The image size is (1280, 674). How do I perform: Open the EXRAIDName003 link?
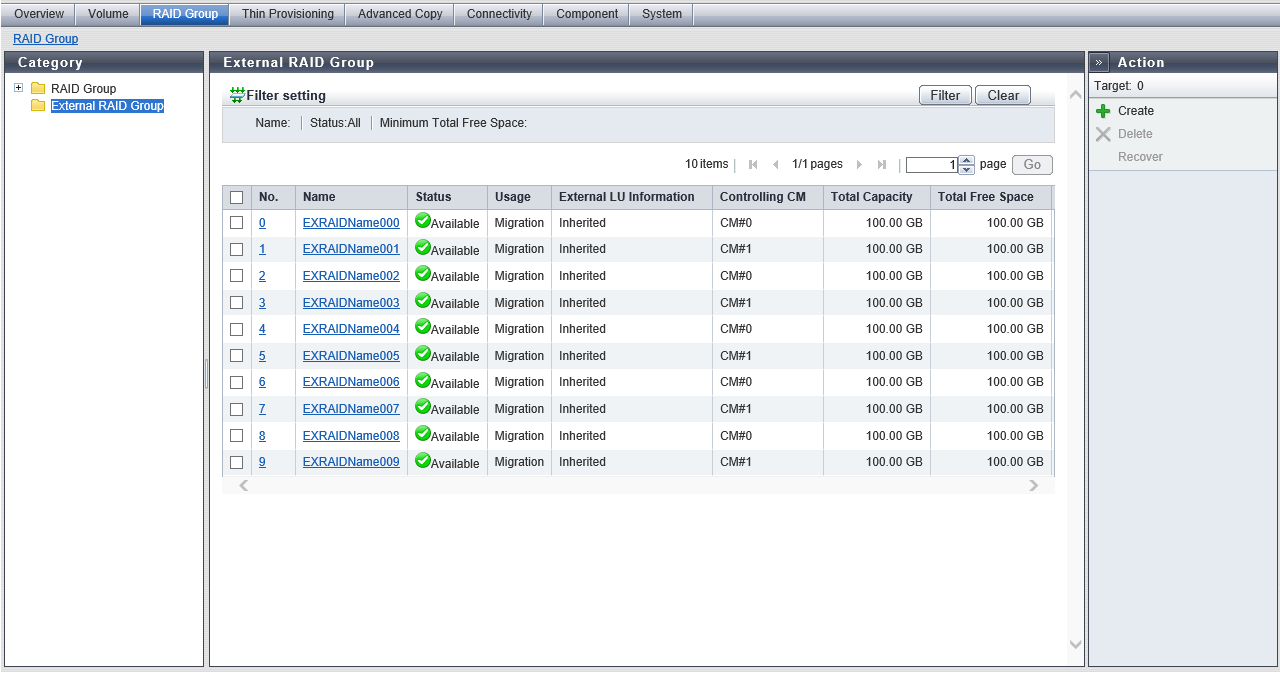click(351, 303)
